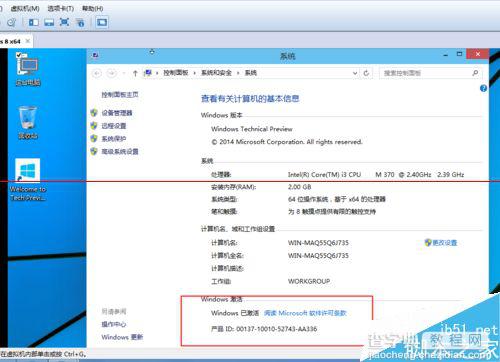Click the product ID 00137-10010-52743-AA336 text
Image resolution: width=500 pixels, height=362 pixels.
point(277,329)
